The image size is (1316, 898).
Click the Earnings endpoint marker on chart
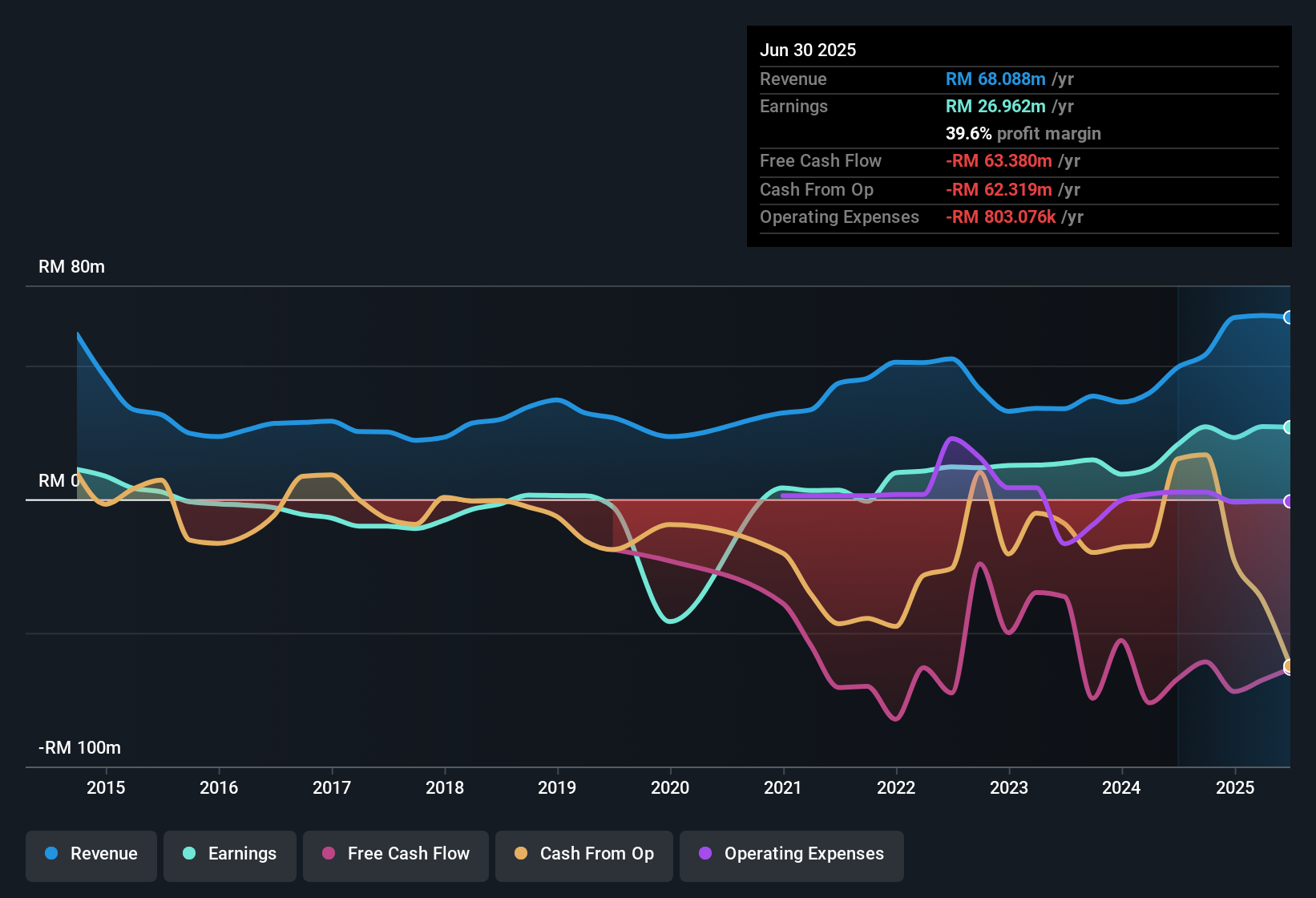(x=1288, y=427)
